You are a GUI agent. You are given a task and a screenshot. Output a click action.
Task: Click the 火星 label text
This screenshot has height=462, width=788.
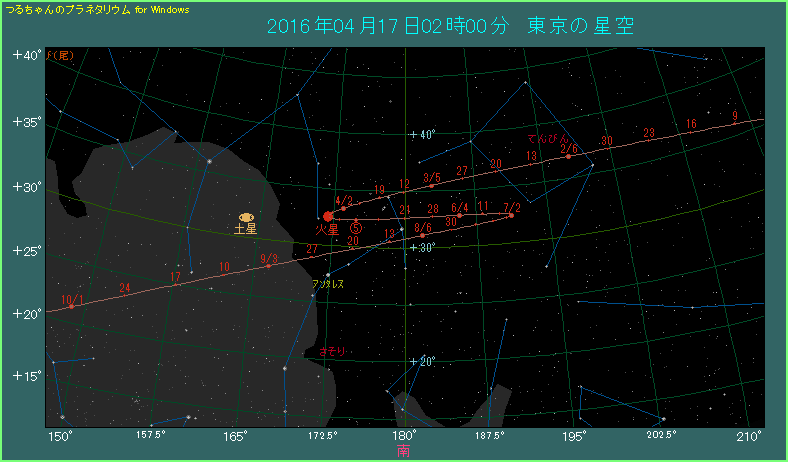pyautogui.click(x=328, y=229)
